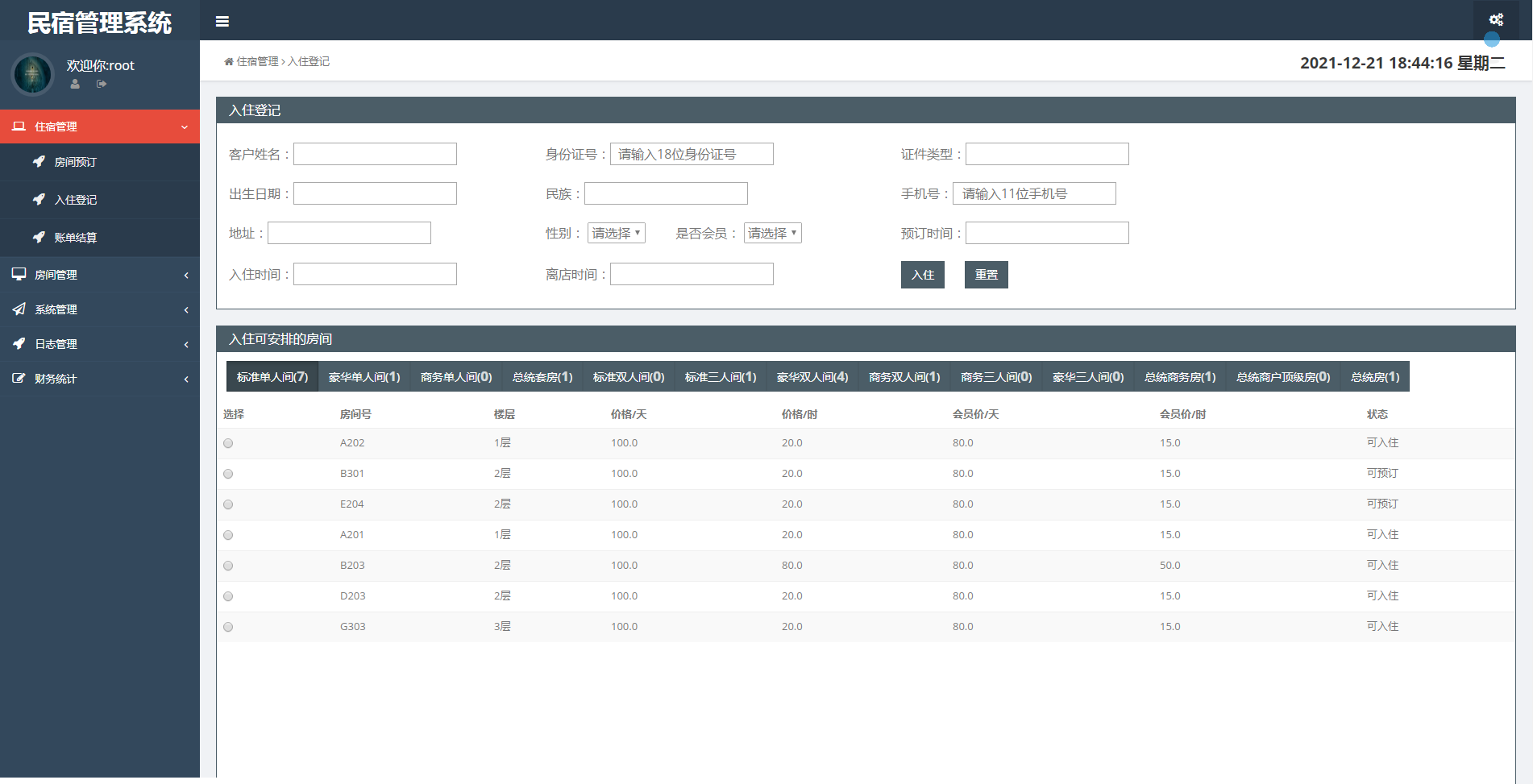Switch to 豪华单人间(1) tab
Image resolution: width=1533 pixels, height=784 pixels.
(x=364, y=376)
